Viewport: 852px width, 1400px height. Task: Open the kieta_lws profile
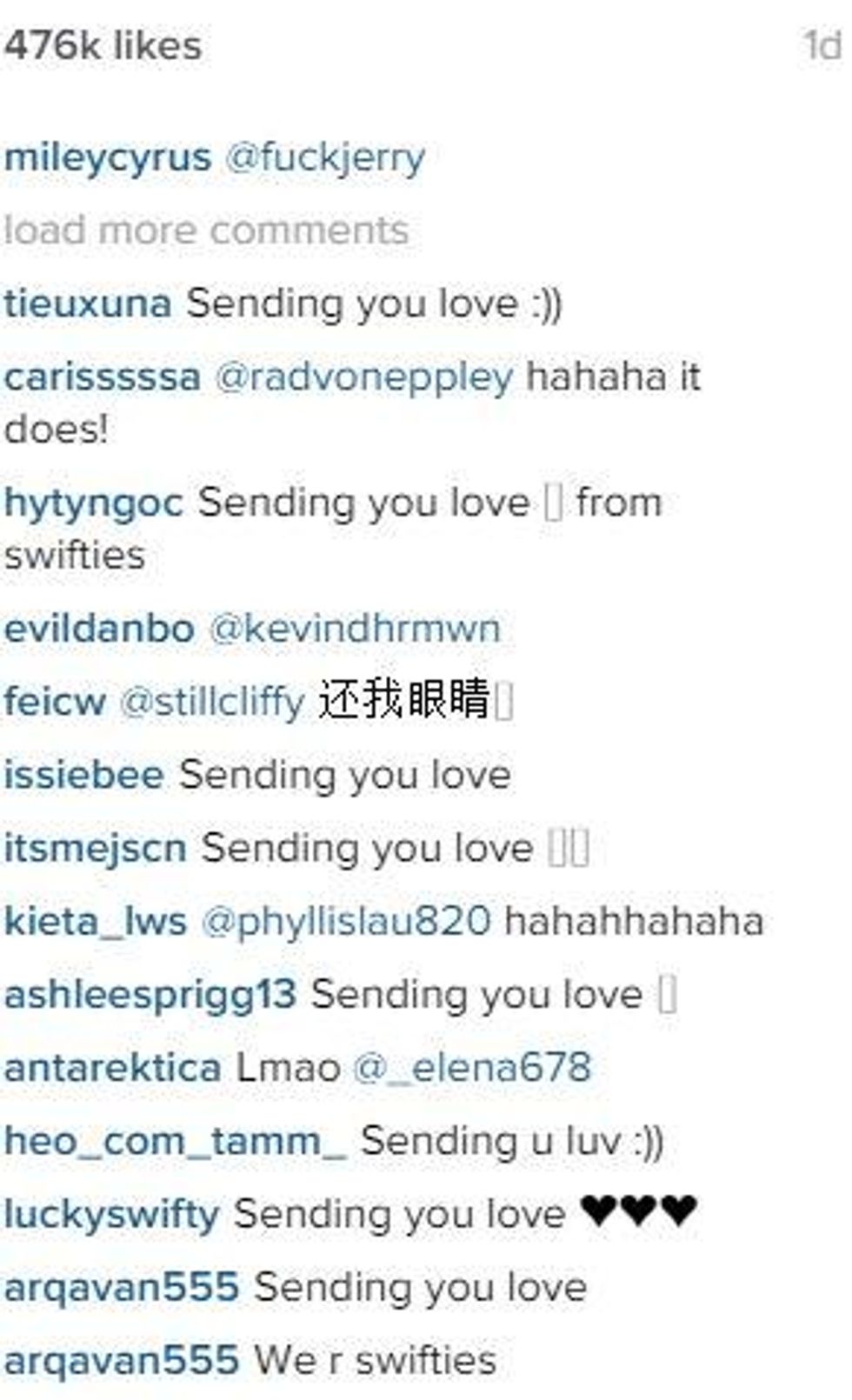pos(95,923)
